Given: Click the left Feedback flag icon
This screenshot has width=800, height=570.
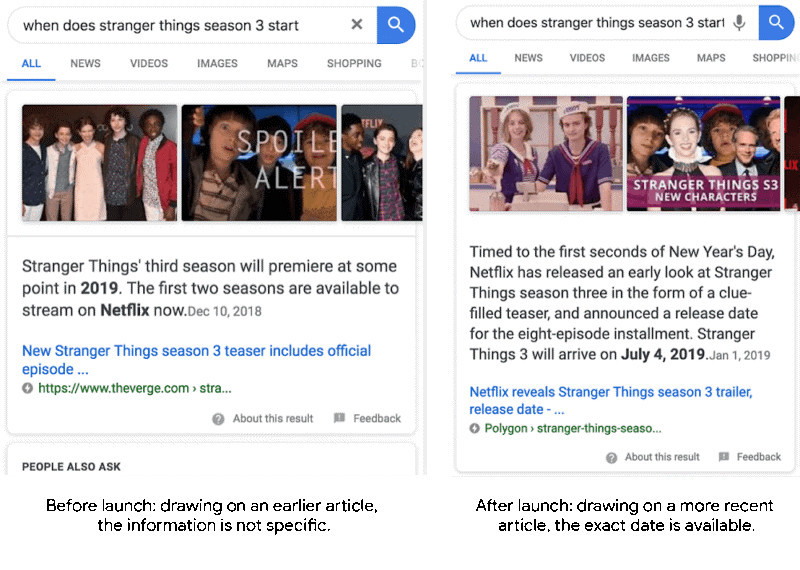Looking at the screenshot, I should point(339,418).
